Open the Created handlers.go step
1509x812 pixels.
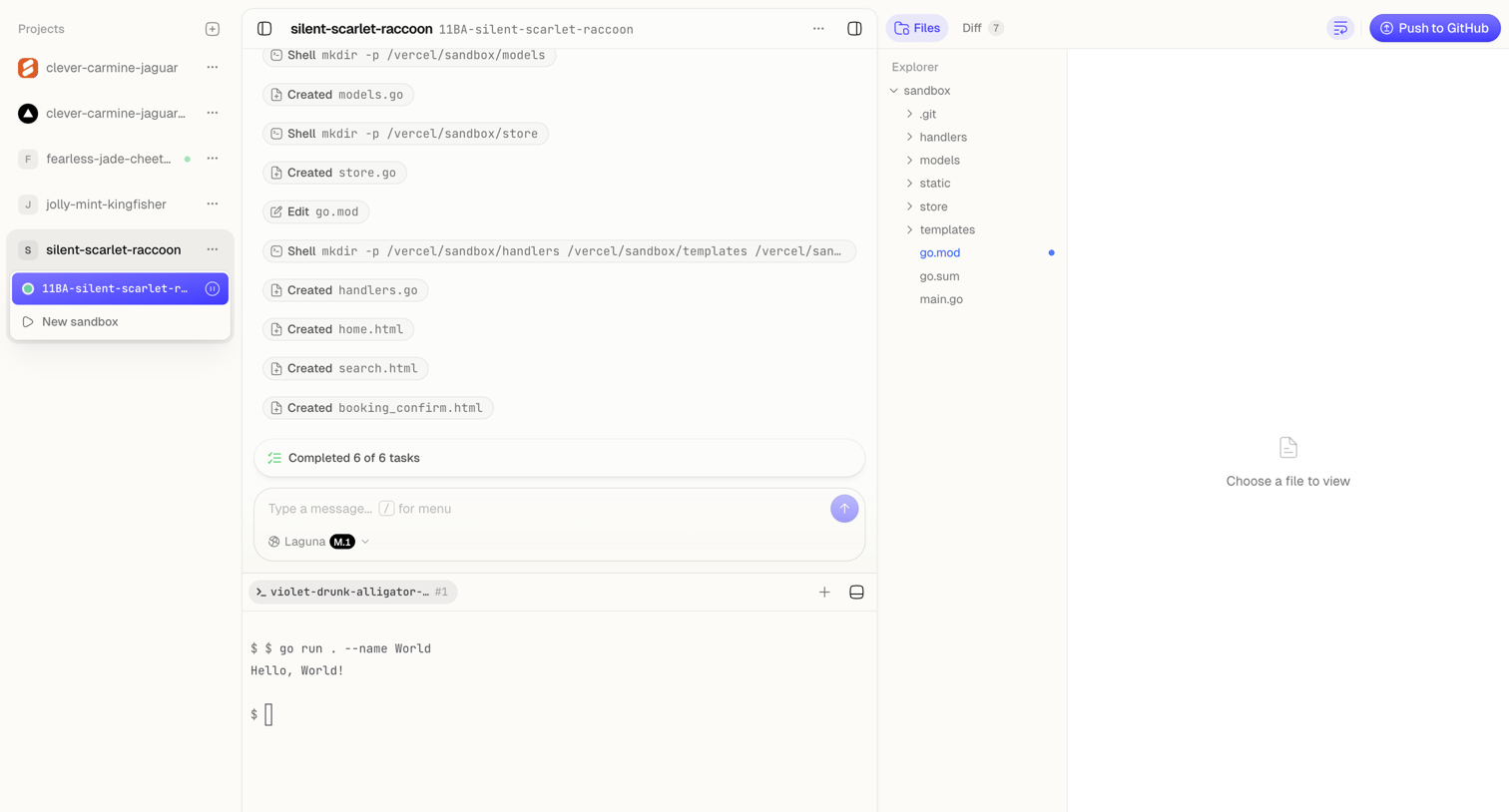(x=345, y=290)
